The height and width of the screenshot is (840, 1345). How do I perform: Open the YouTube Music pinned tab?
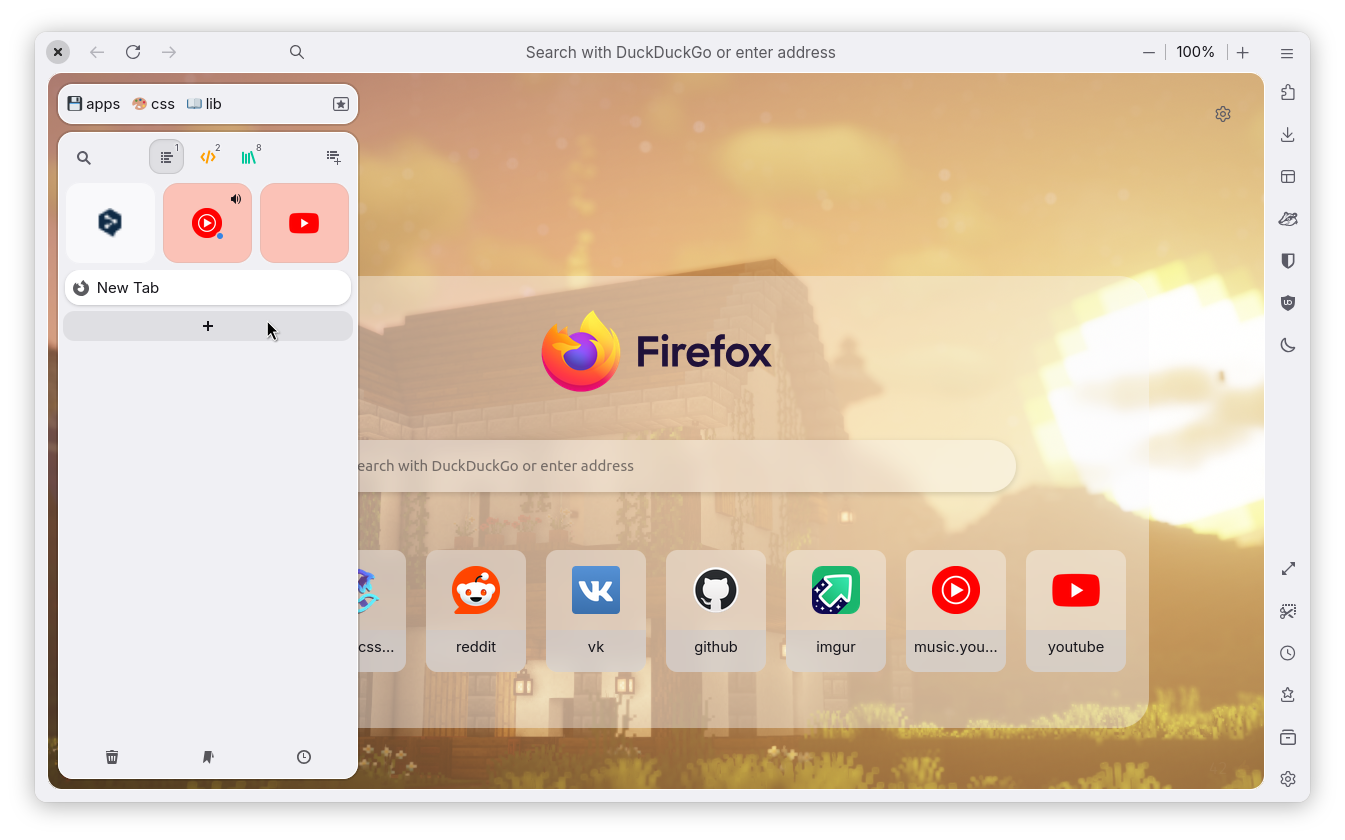point(207,223)
